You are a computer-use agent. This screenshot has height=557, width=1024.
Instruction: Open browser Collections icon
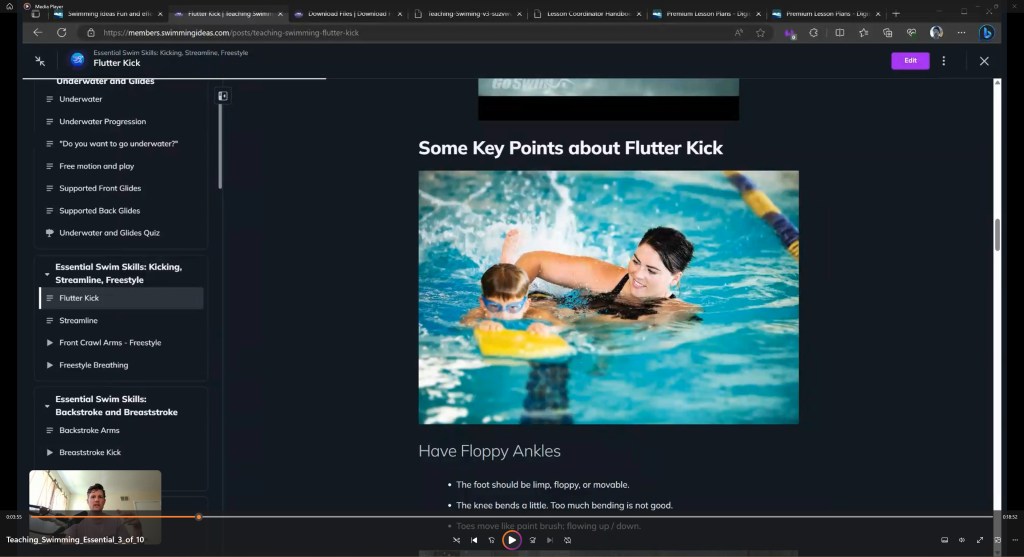(x=888, y=33)
